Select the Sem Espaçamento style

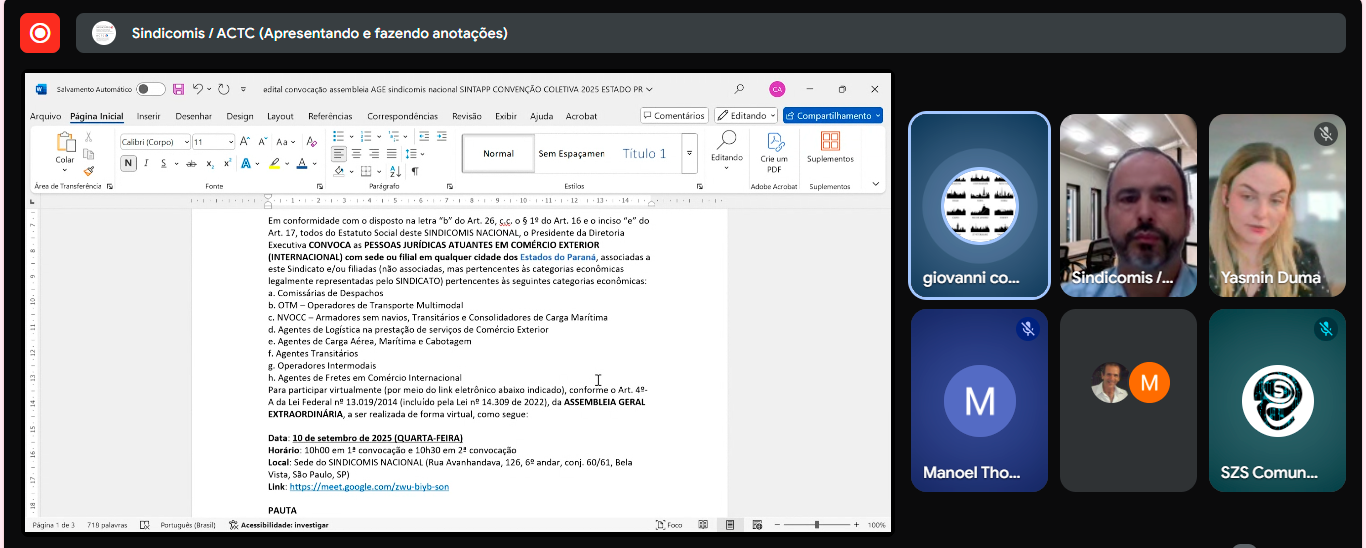pyautogui.click(x=571, y=154)
